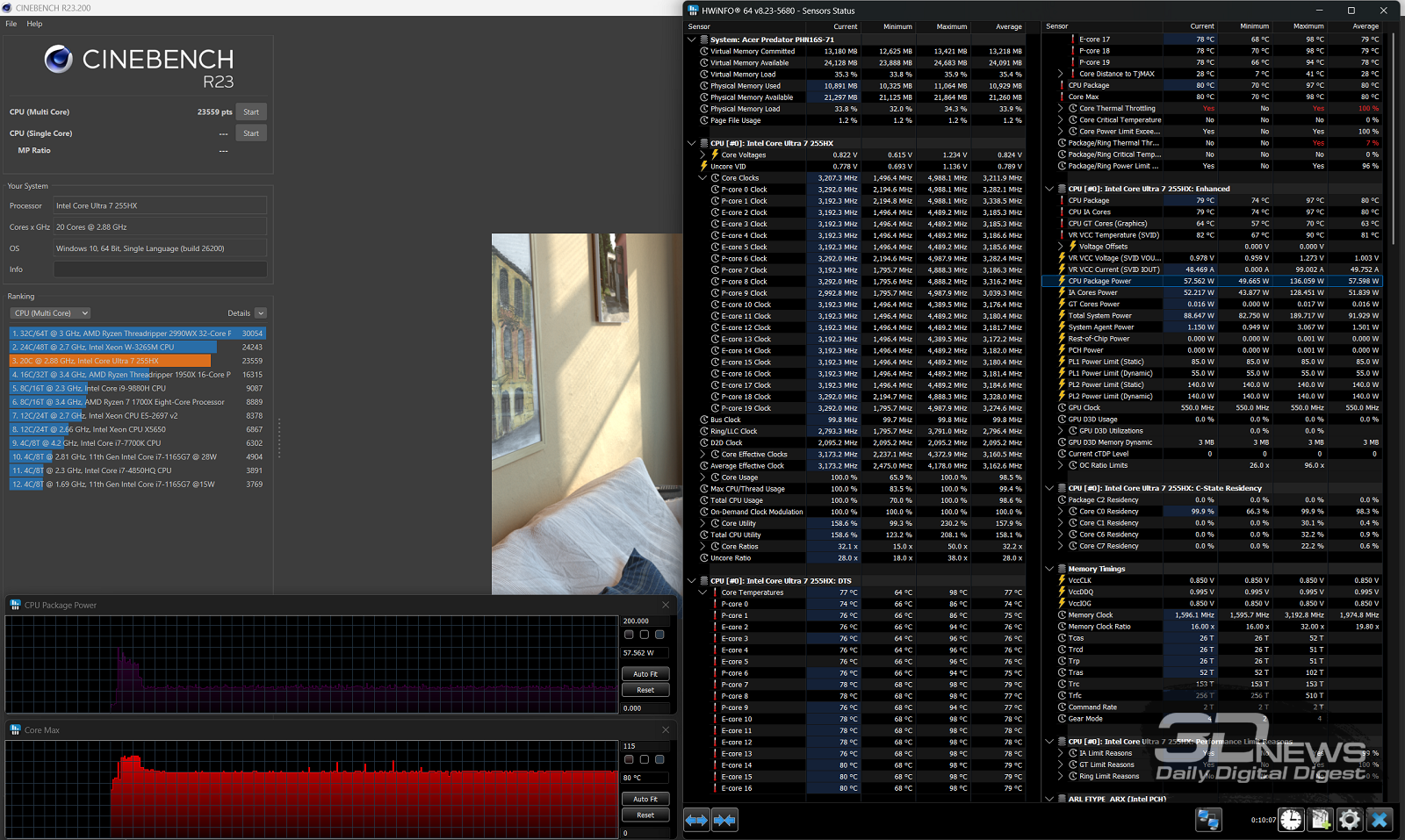Collapse the Memory Timings section
Screen dimensions: 1405x840
[1049, 569]
